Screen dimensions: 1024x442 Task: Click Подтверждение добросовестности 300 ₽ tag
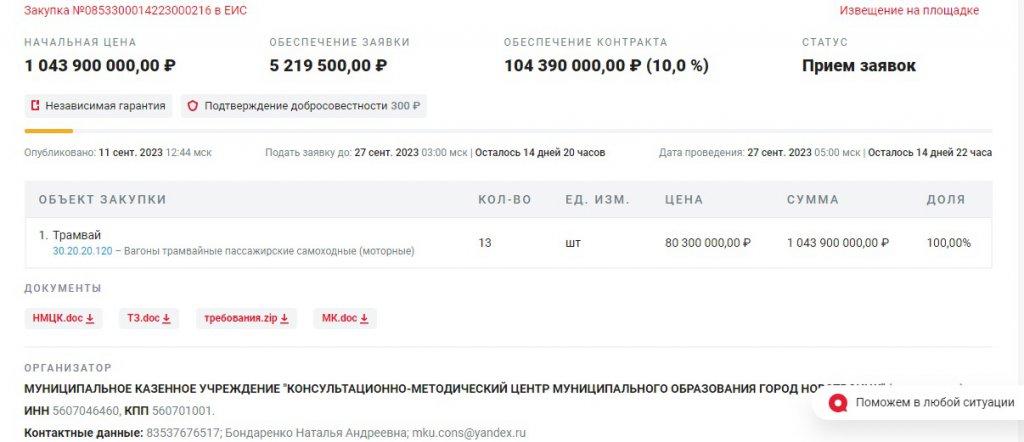(x=304, y=106)
